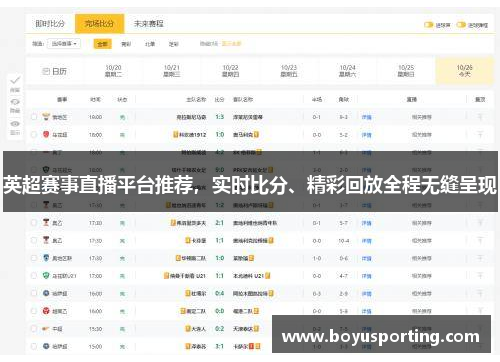Toggle the left switch at top right
The image size is (500, 362).
coord(428,25)
